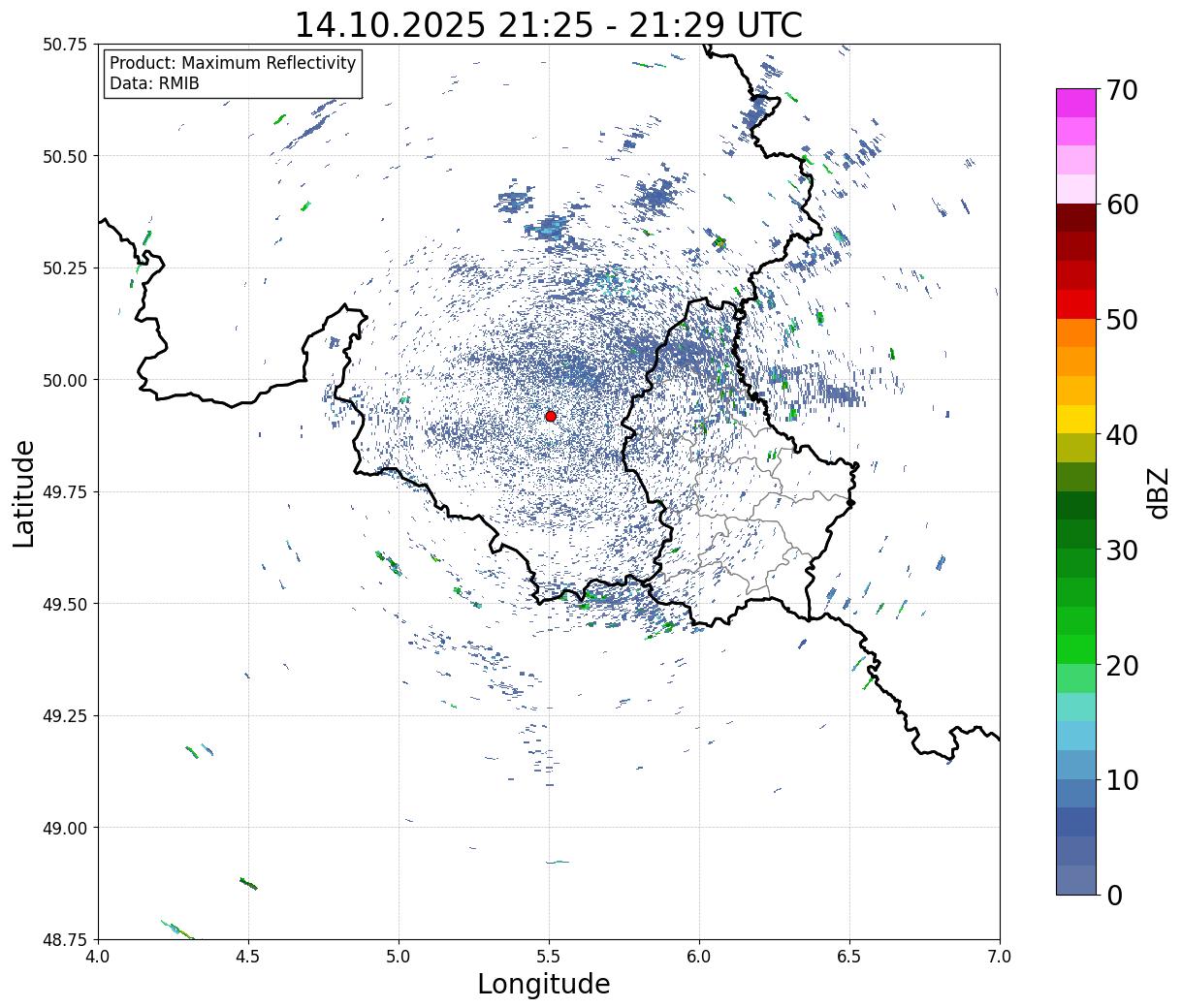
Task: Click longitude tick label 7.0
Action: [1000, 957]
